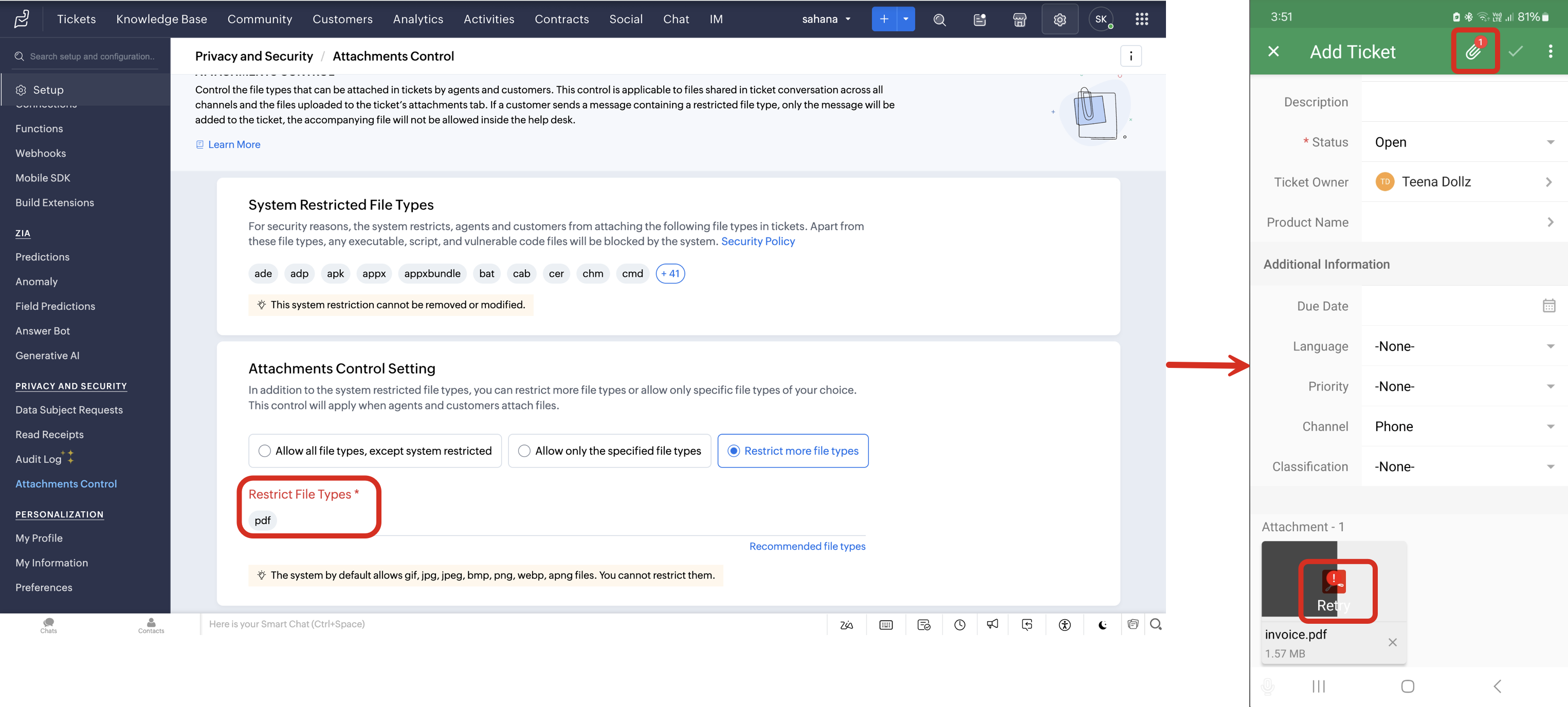Screen dimensions: 1568x707
Task: Click the +41 more file types chip
Action: click(669, 274)
